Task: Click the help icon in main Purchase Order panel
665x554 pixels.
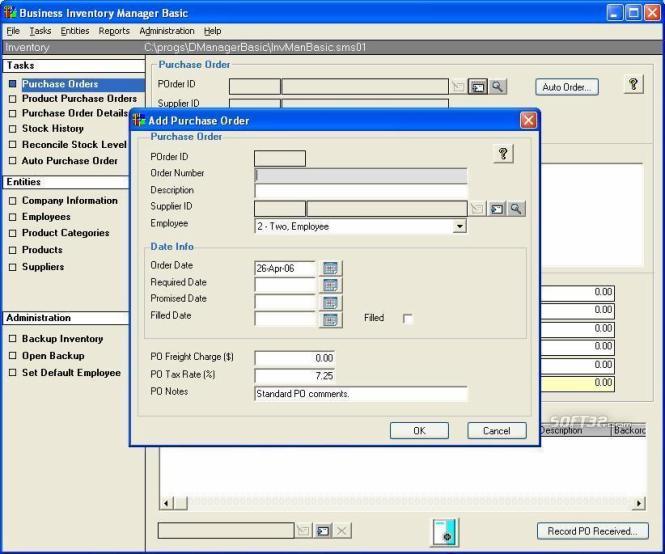Action: 634,84
